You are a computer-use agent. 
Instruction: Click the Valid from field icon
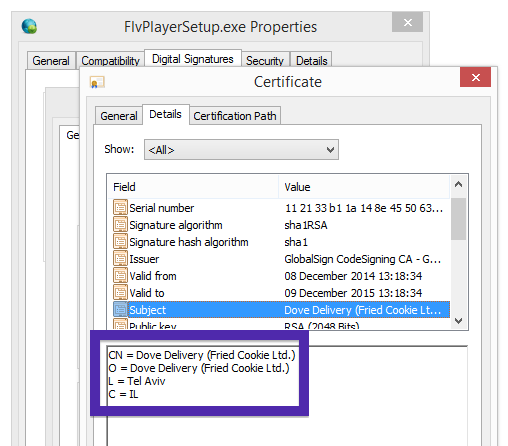(x=120, y=275)
